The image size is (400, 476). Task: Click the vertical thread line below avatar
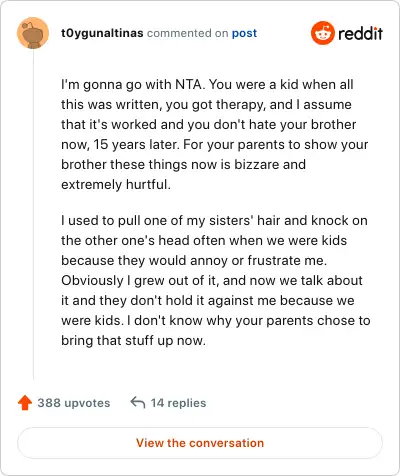33,214
